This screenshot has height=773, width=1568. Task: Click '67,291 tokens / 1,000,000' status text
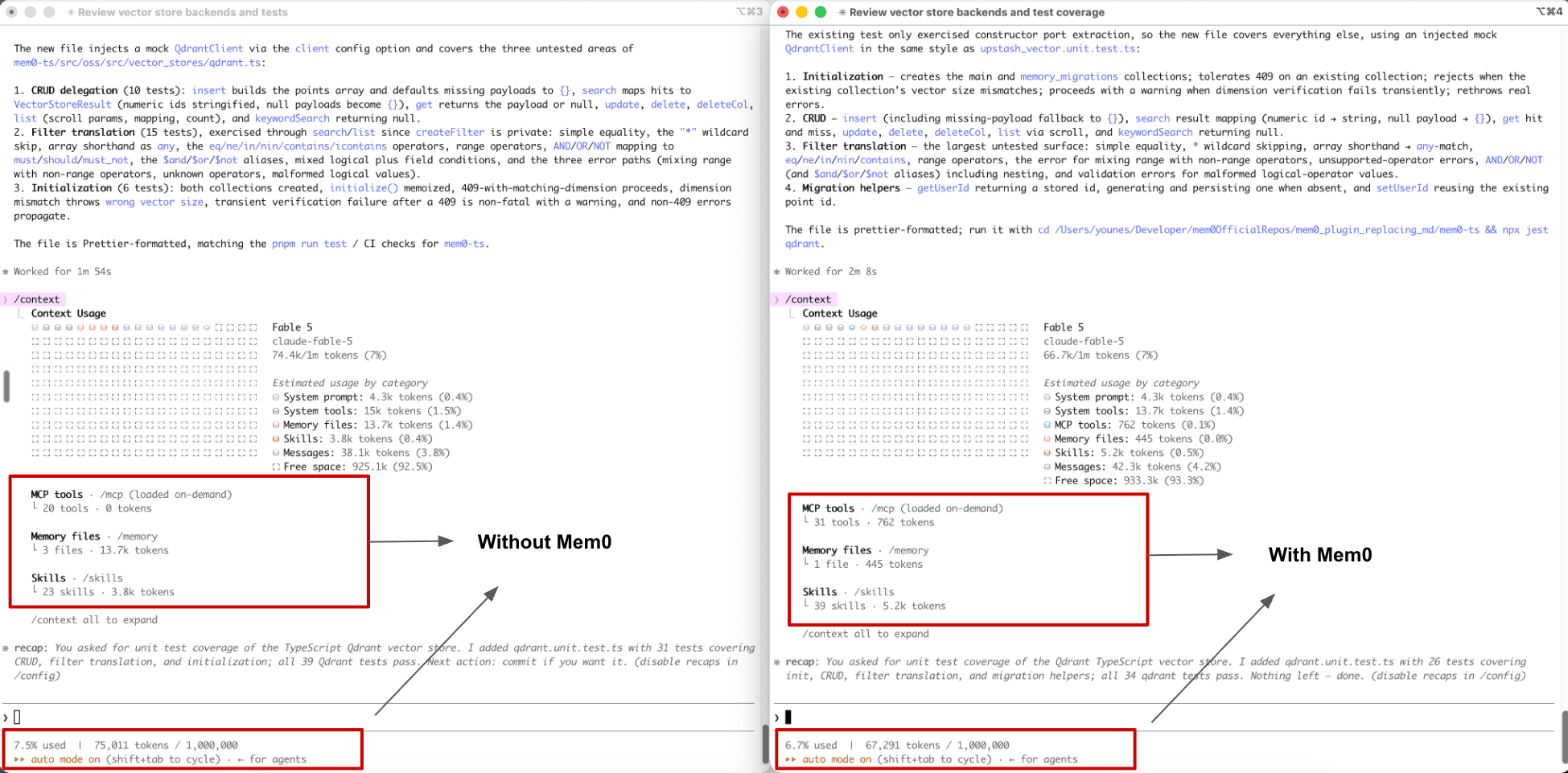pos(937,746)
